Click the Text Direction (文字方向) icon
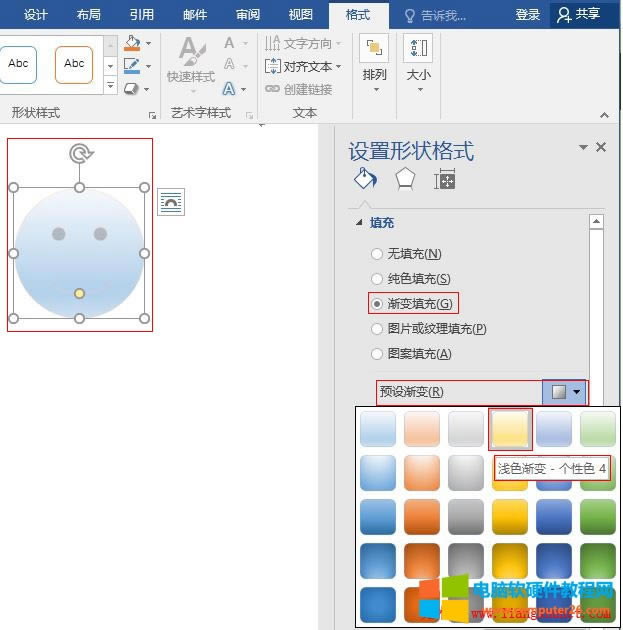 coord(272,43)
